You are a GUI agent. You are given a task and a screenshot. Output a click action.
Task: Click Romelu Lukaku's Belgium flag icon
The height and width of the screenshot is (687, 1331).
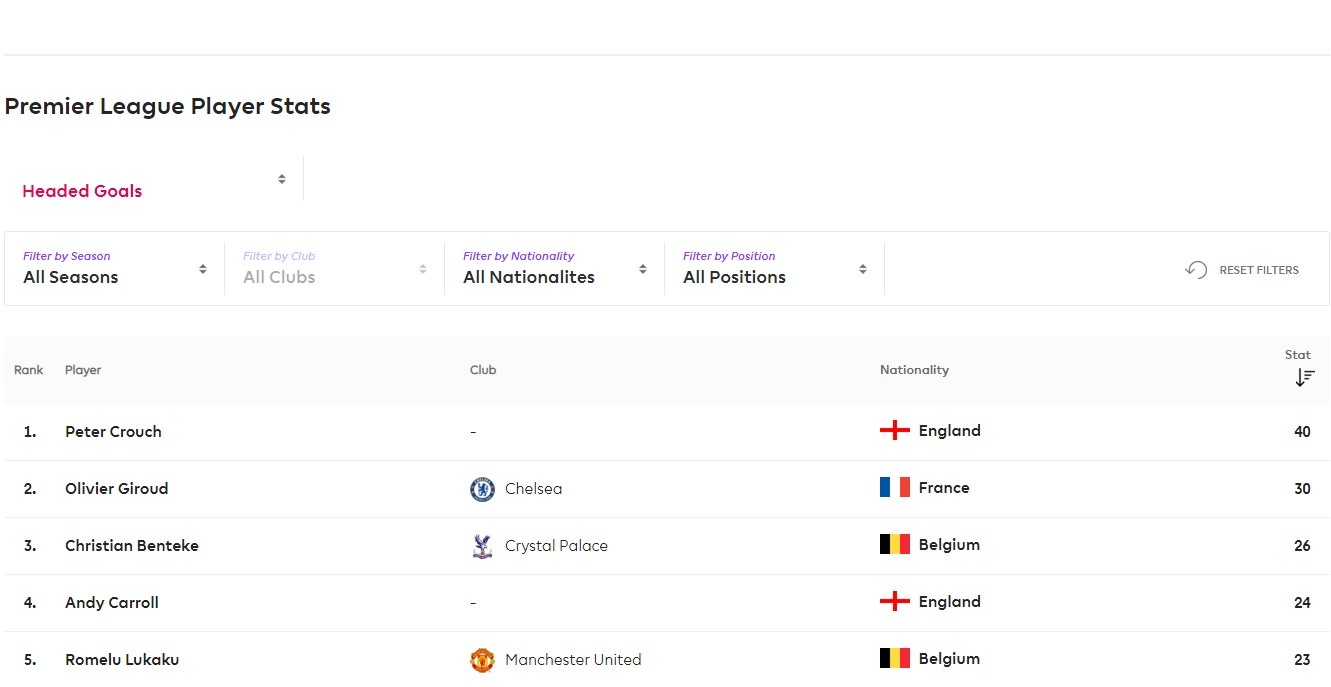pos(894,659)
